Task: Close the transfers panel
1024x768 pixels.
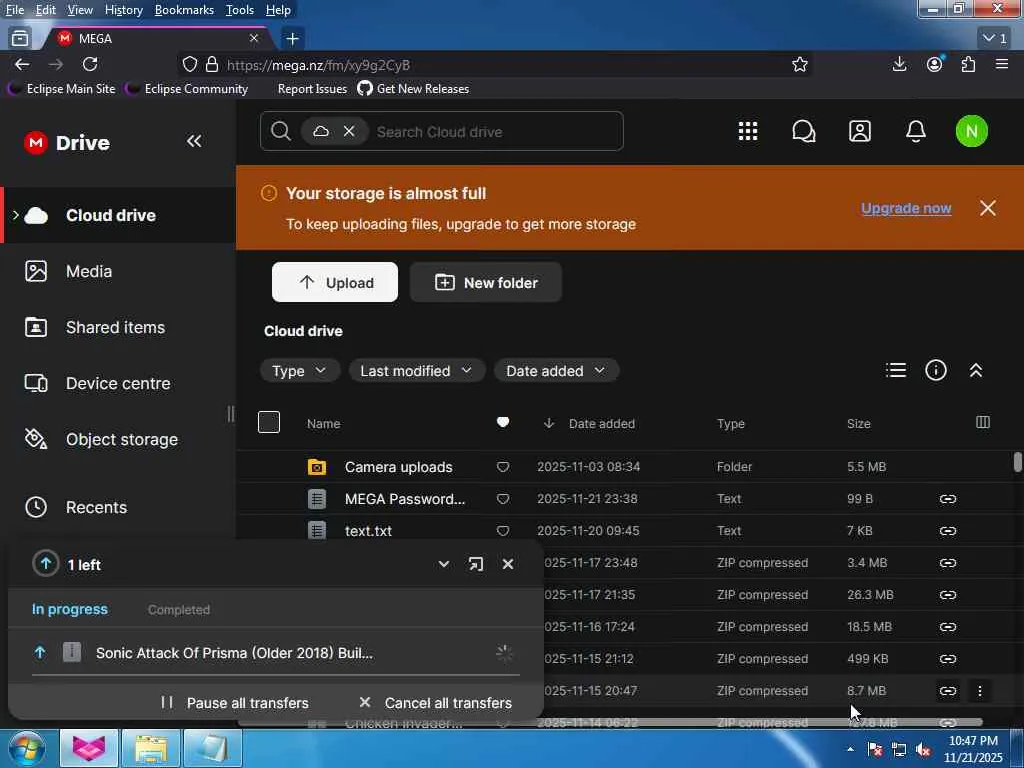Action: (507, 564)
